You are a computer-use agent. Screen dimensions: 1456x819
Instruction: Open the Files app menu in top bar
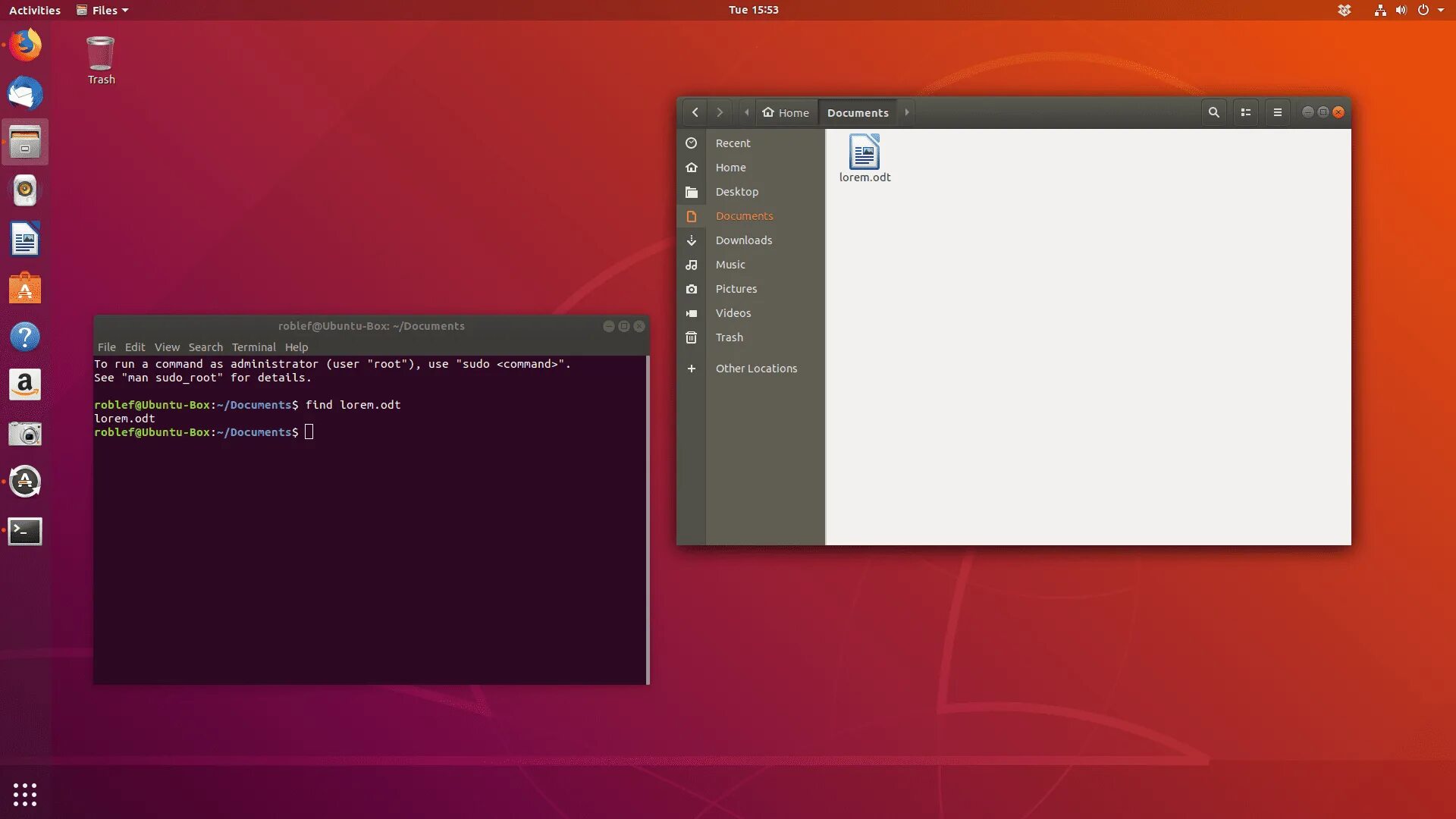tap(103, 10)
